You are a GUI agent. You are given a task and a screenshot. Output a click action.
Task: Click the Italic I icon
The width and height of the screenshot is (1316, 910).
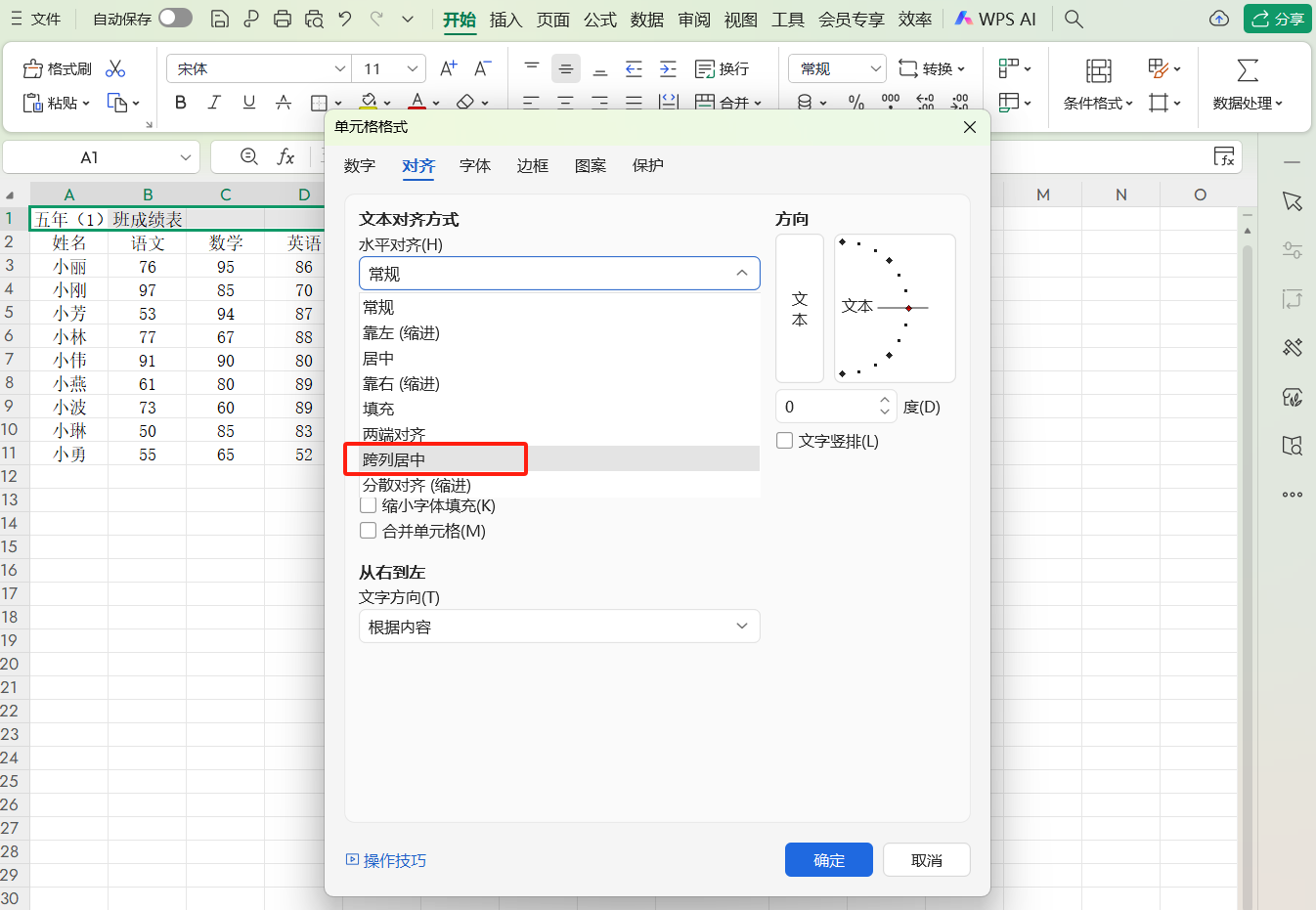click(214, 102)
